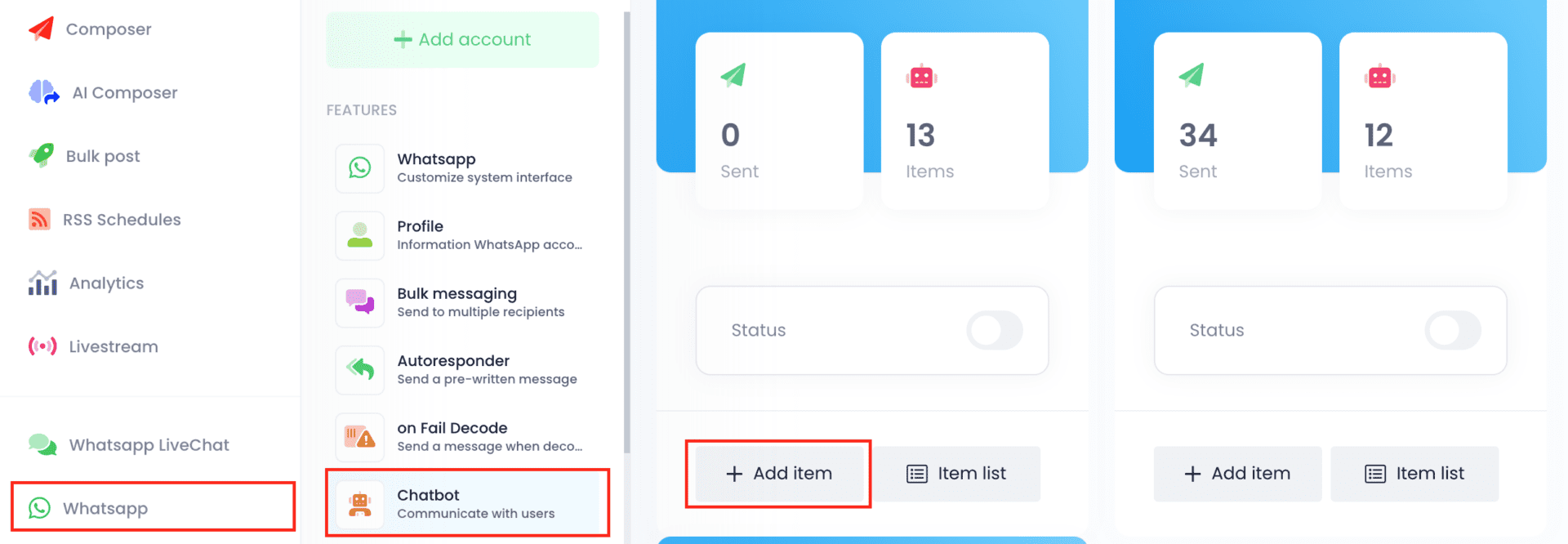Image resolution: width=1568 pixels, height=544 pixels.
Task: Select Chatbot feature menu item
Action: tap(467, 503)
